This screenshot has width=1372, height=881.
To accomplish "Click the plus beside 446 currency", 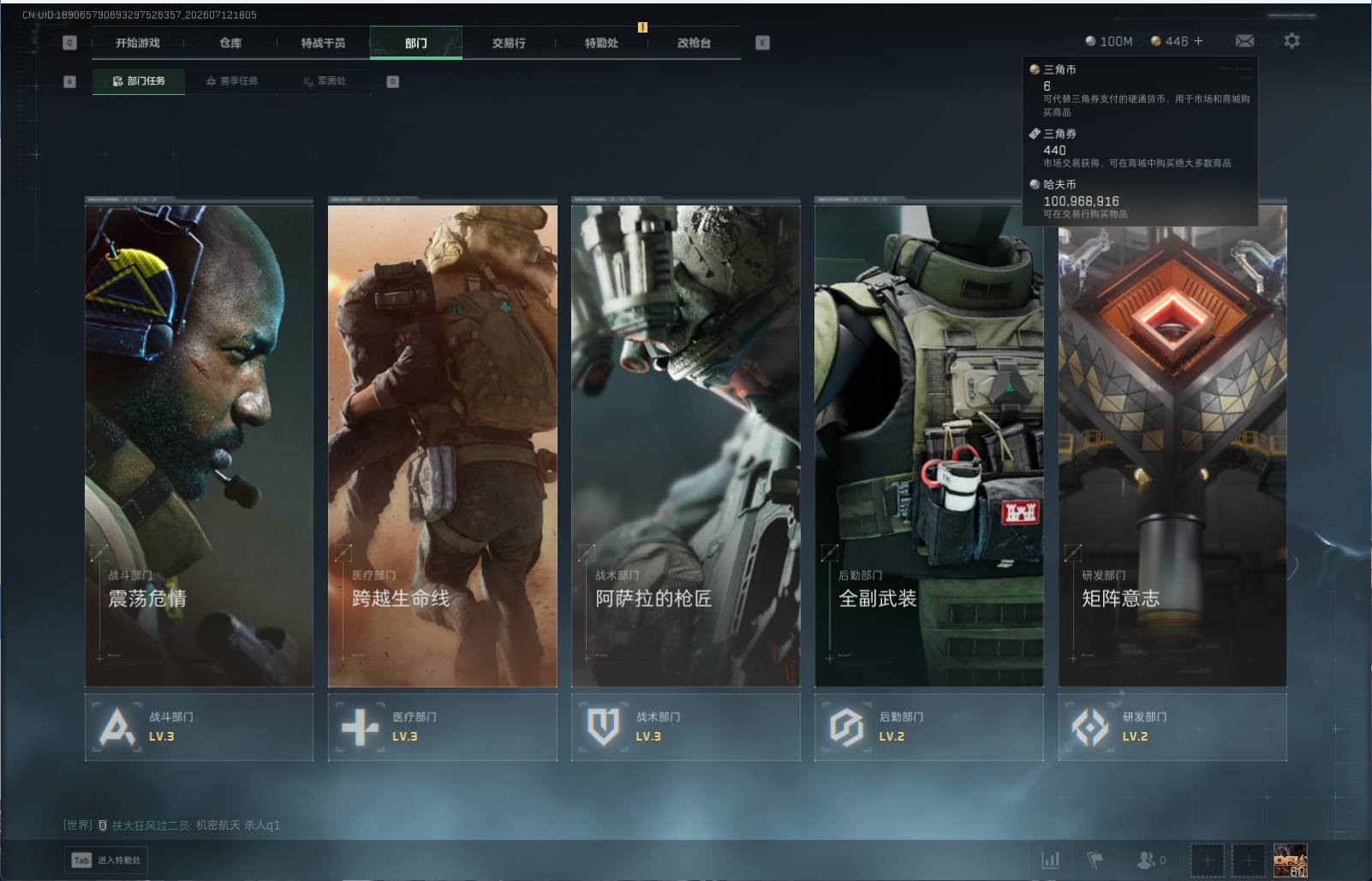I will pyautogui.click(x=1197, y=41).
